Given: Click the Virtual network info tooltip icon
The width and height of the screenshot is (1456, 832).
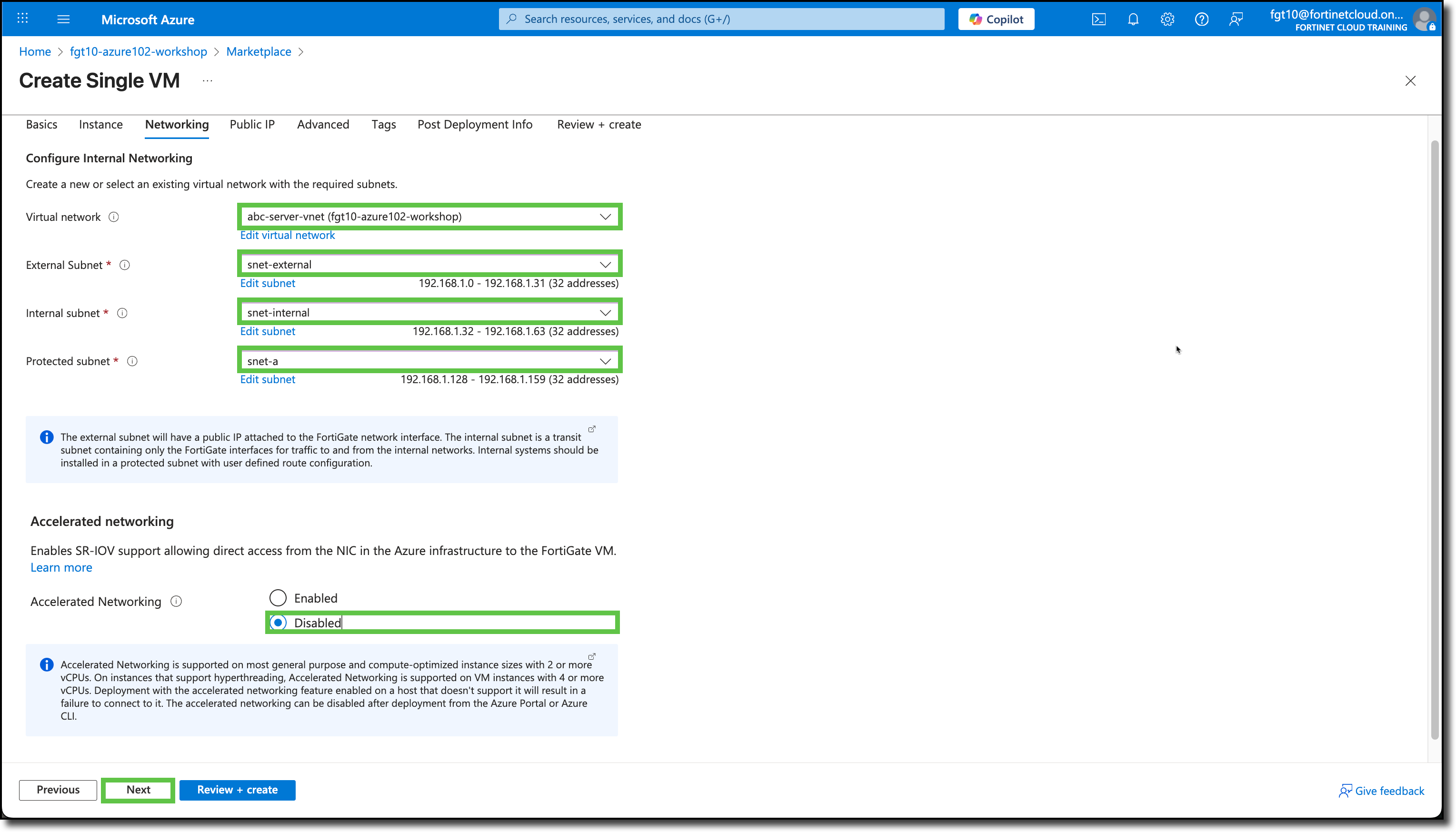Looking at the screenshot, I should [x=114, y=217].
